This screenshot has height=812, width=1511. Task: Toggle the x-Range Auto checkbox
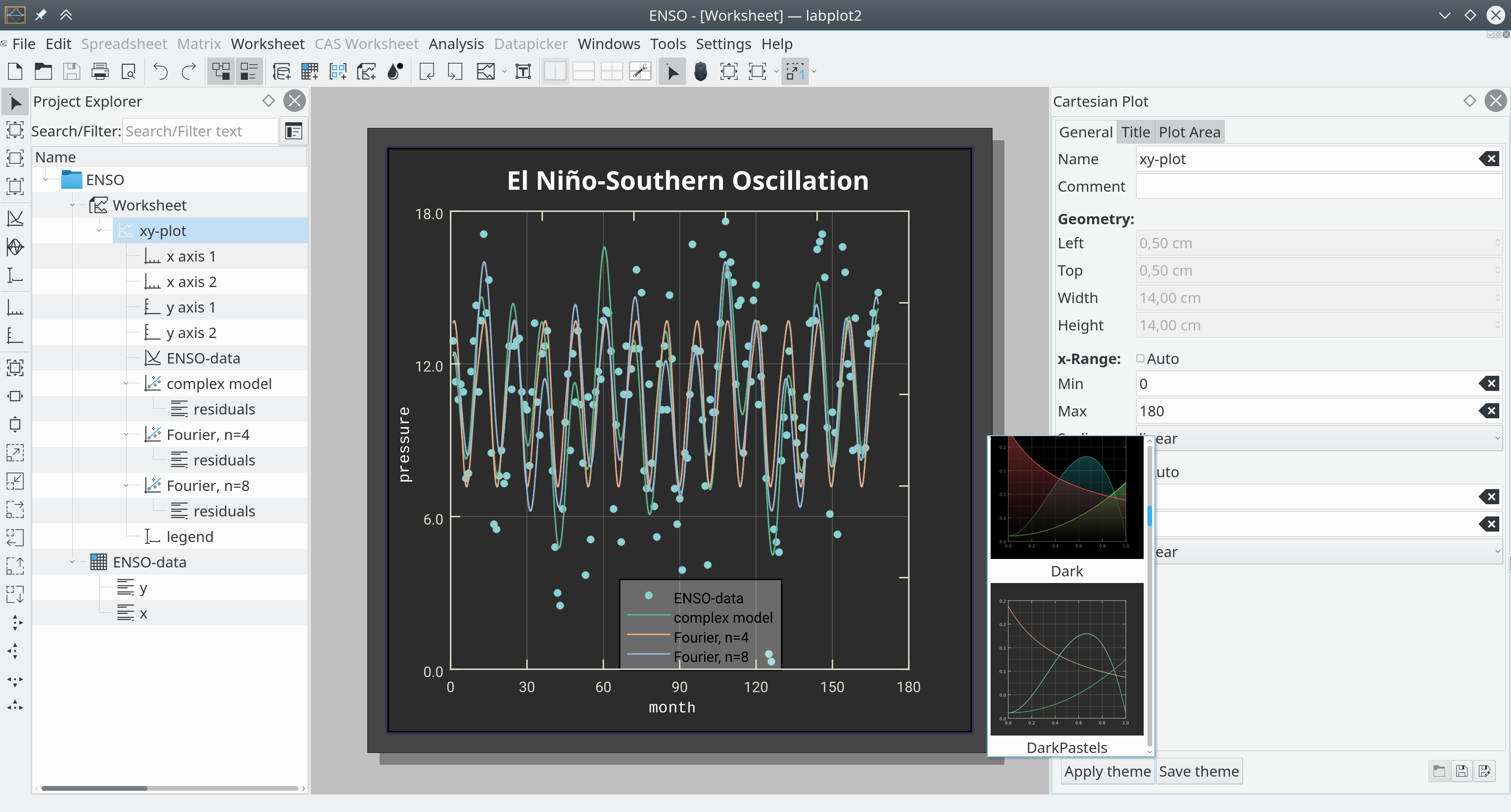[1140, 358]
